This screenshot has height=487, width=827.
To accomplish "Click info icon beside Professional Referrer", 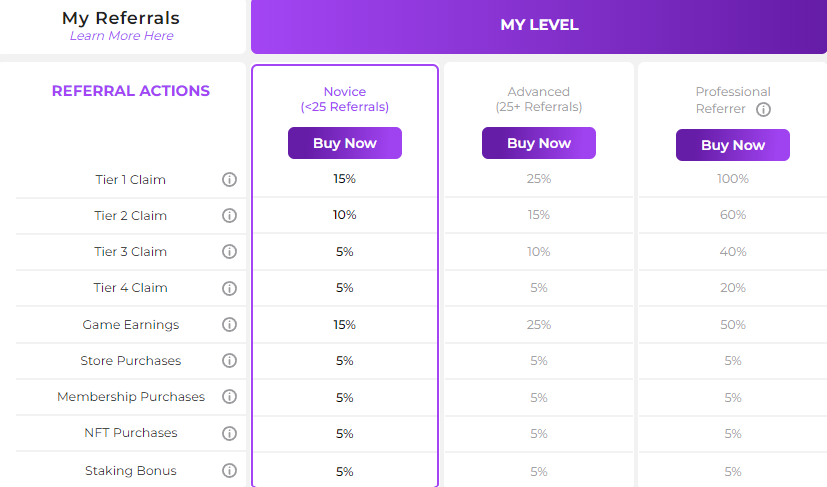I will [x=763, y=109].
